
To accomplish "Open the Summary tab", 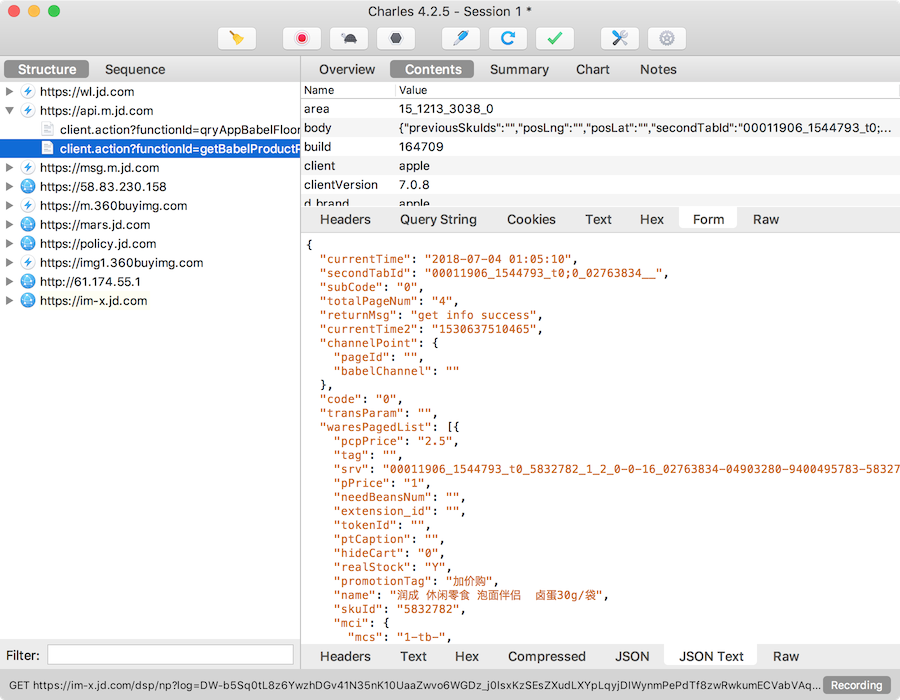I will tap(519, 69).
